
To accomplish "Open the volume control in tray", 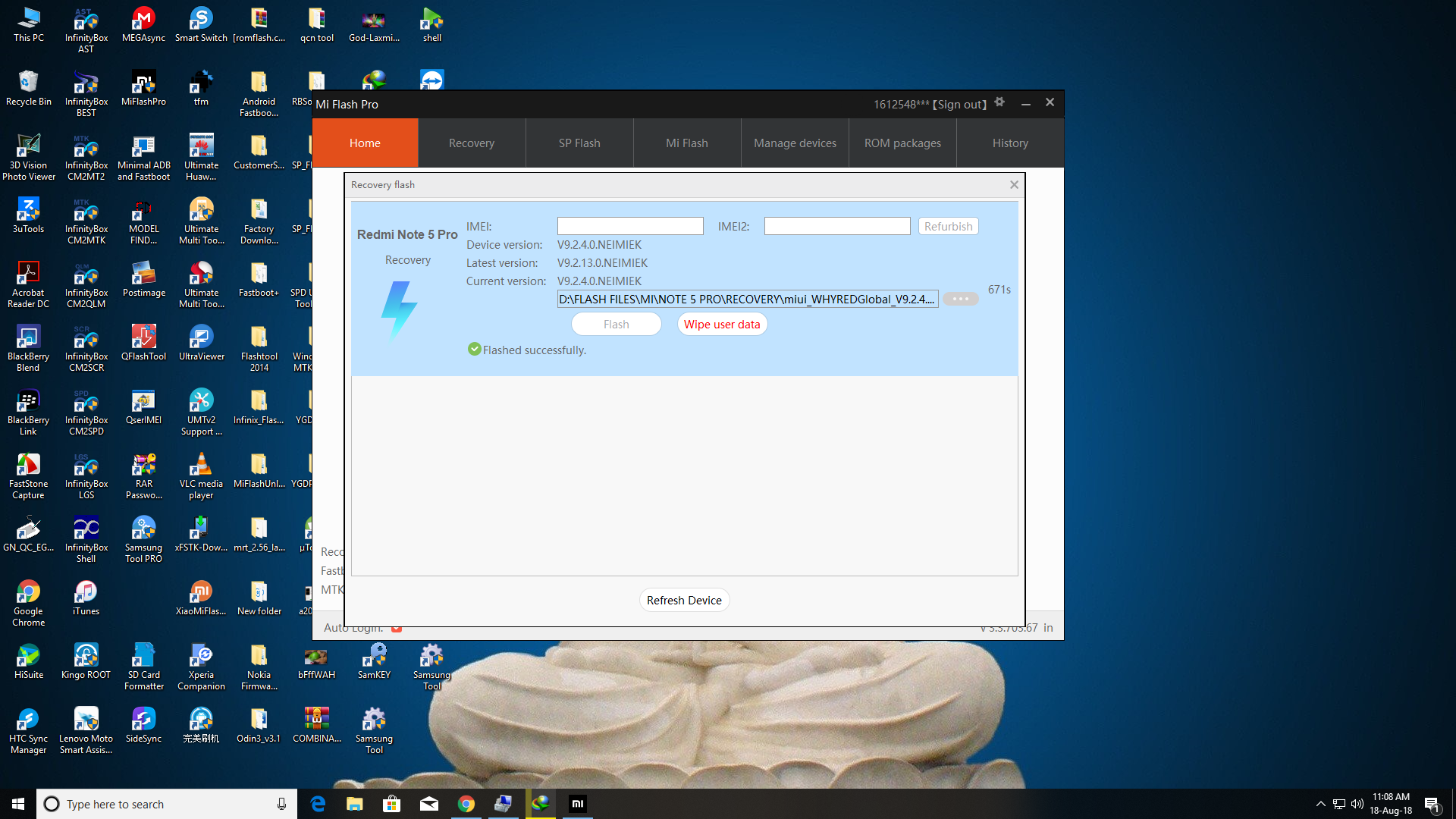I will click(1357, 804).
